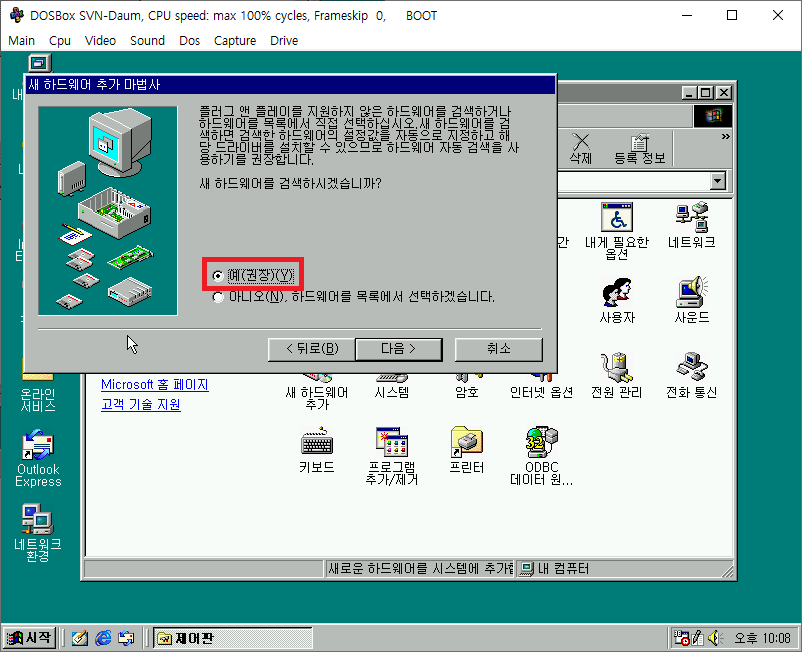Image resolution: width=802 pixels, height=652 pixels.
Task: Expand the toolbar overflow chevron
Action: tap(725, 137)
